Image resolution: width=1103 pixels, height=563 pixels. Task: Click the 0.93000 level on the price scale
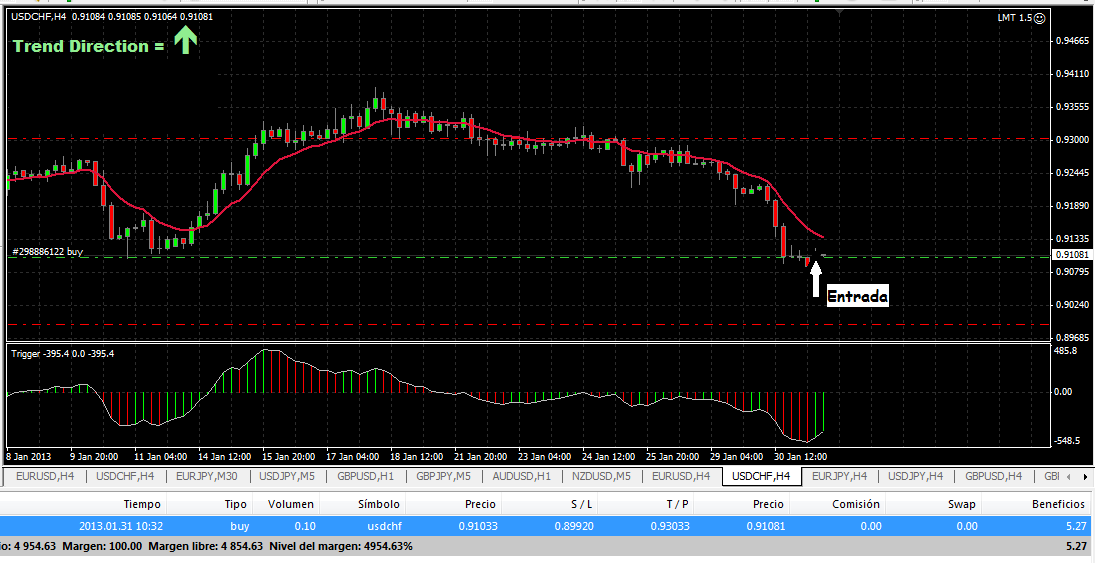1073,140
